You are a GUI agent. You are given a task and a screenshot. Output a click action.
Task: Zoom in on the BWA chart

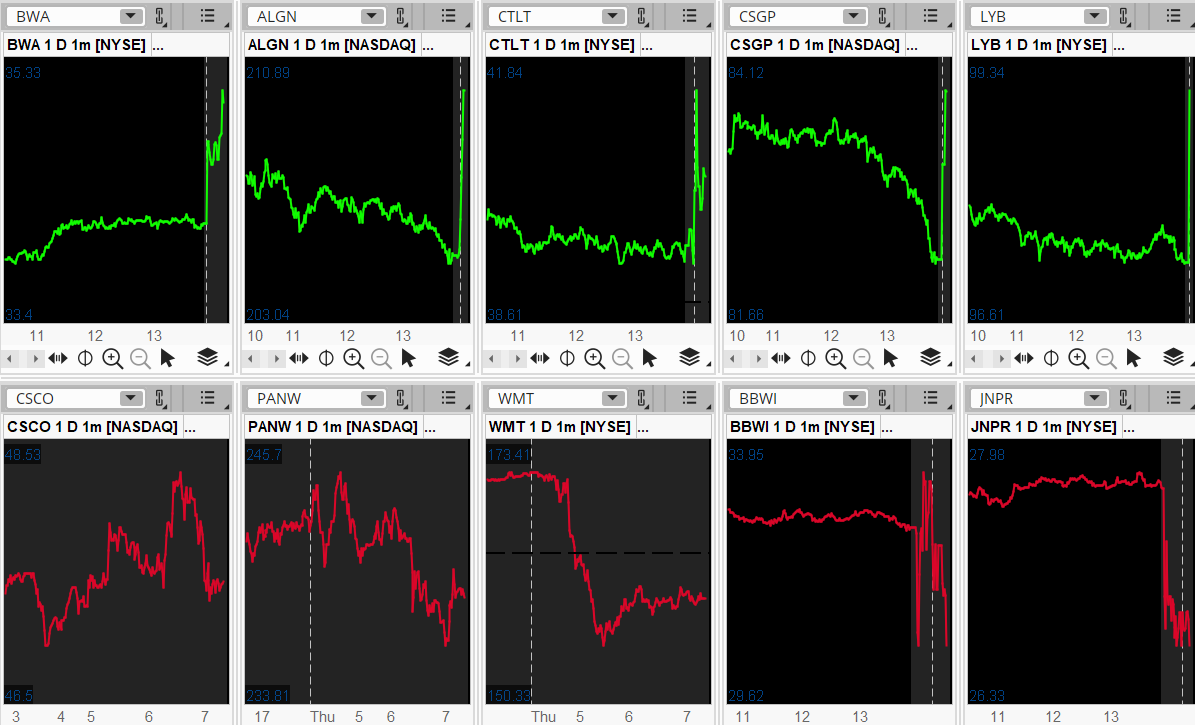(x=113, y=358)
